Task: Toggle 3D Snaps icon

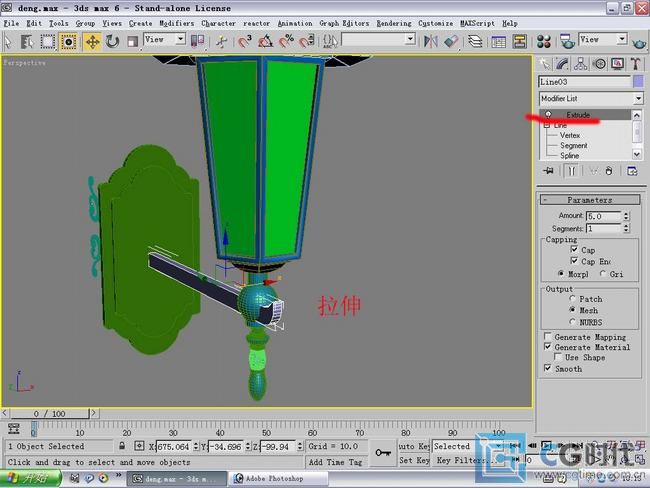Action: [245, 41]
